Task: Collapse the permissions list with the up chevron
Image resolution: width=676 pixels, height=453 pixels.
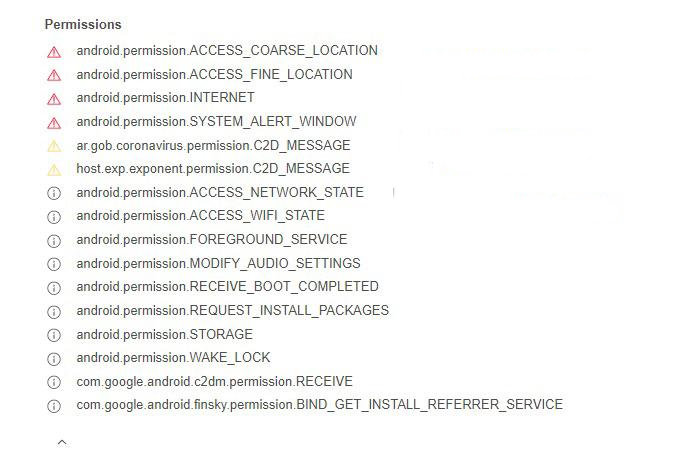Action: (x=62, y=442)
